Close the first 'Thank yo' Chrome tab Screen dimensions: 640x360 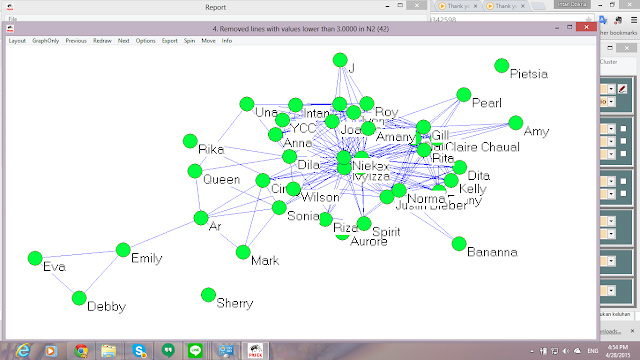click(476, 6)
